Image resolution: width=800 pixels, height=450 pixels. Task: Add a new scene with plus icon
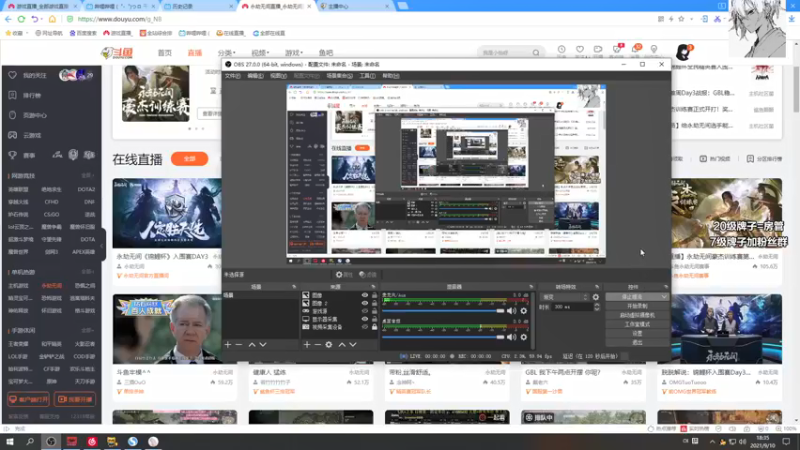tap(228, 345)
